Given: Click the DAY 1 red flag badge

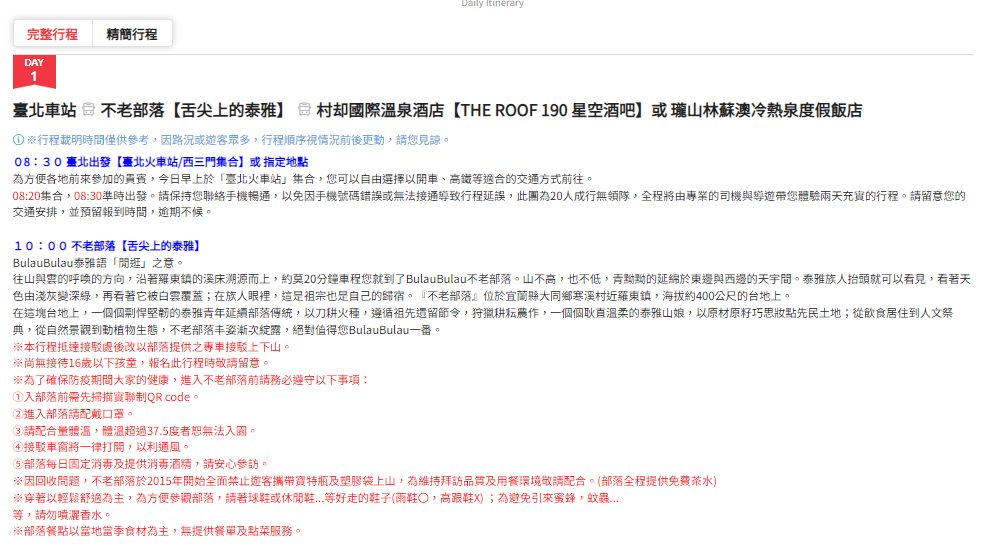Looking at the screenshot, I should point(35,71).
